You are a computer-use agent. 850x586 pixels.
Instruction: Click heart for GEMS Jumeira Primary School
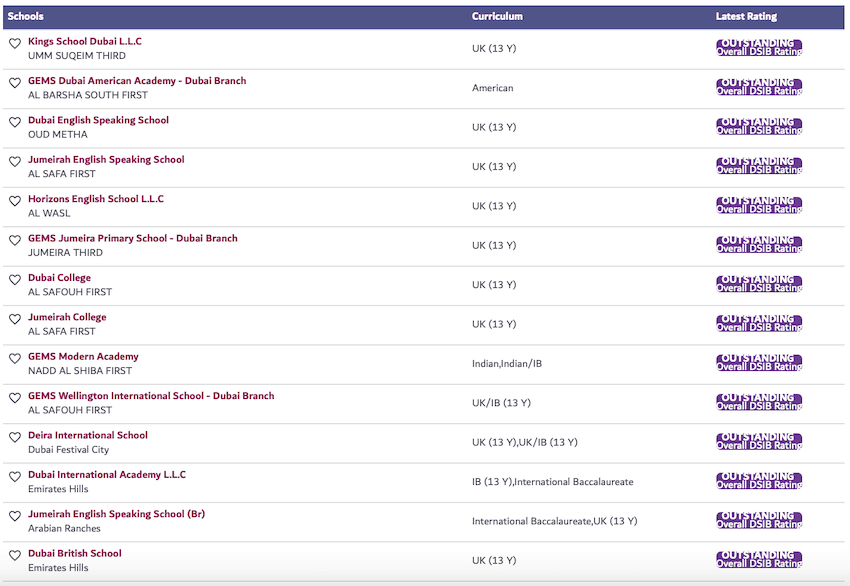[x=15, y=241]
